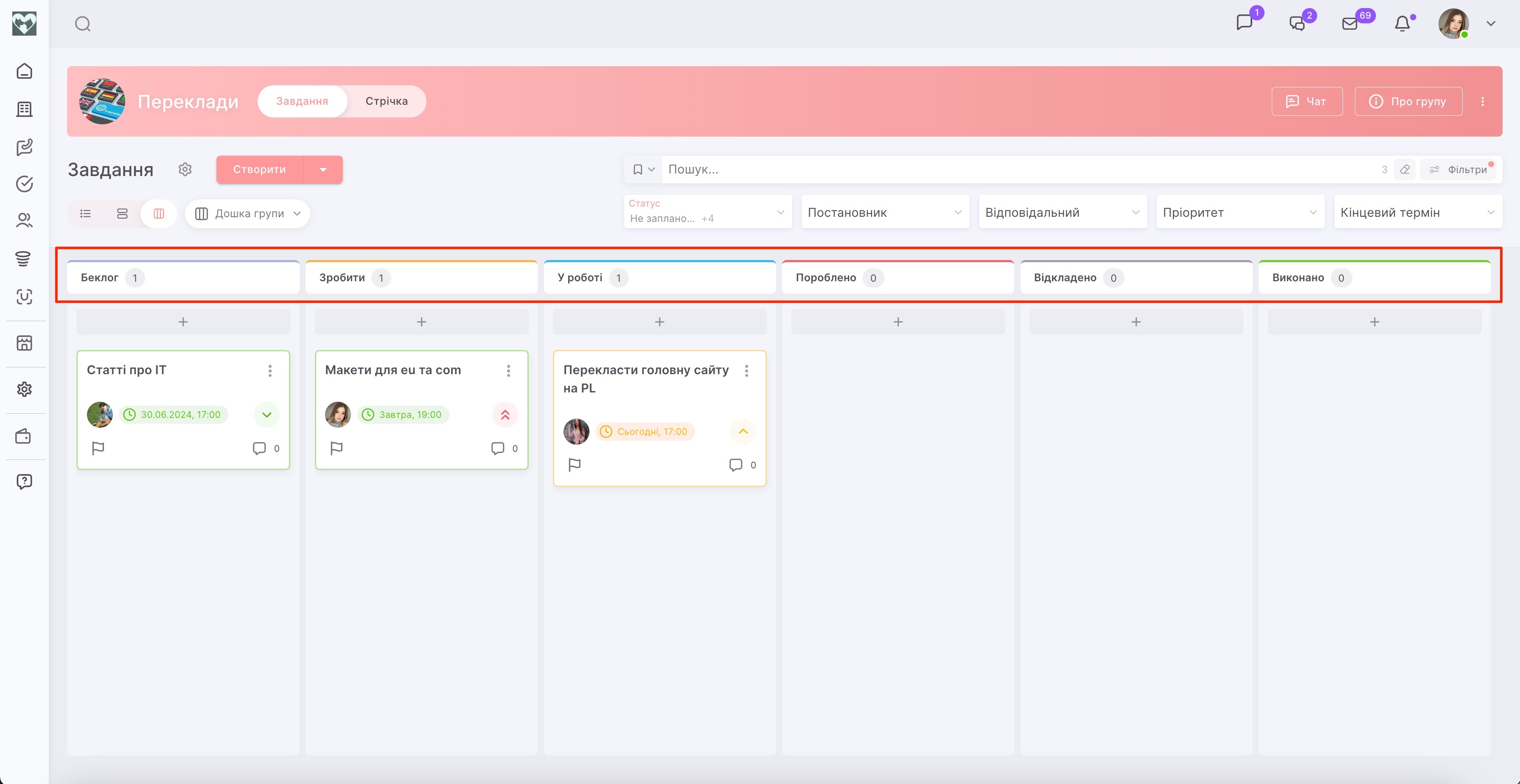Click the Пошук search input field

[x=1003, y=169]
